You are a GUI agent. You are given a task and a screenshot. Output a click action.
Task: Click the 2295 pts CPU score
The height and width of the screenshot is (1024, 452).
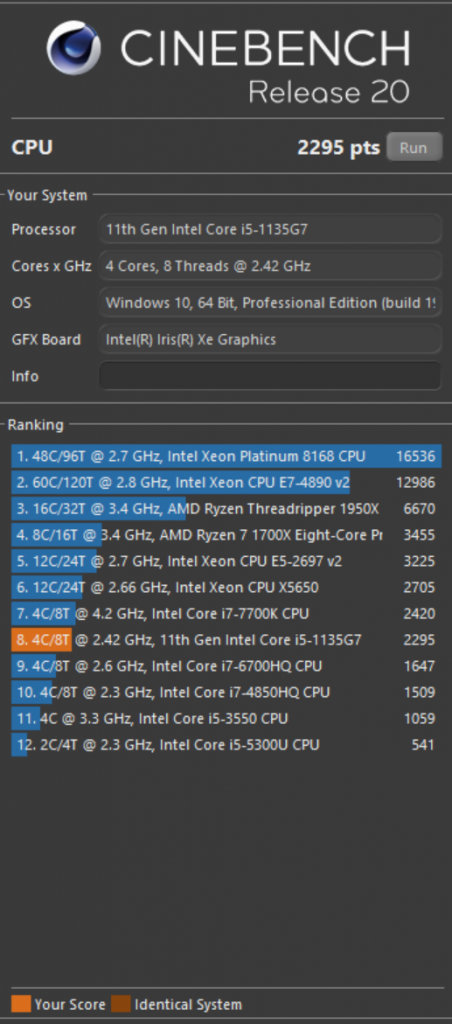pos(338,148)
